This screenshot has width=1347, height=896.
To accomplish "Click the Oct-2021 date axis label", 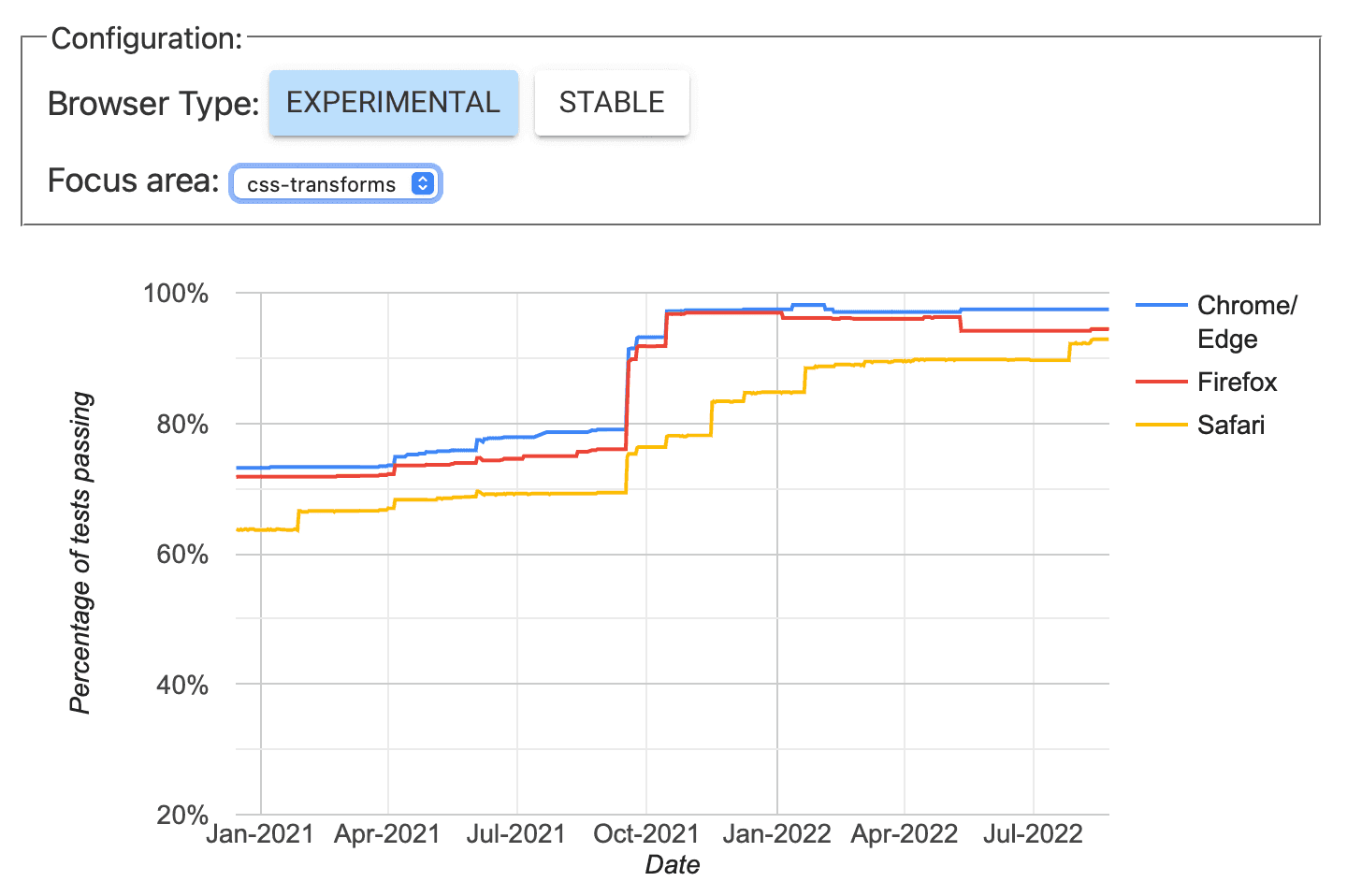I will point(646,833).
